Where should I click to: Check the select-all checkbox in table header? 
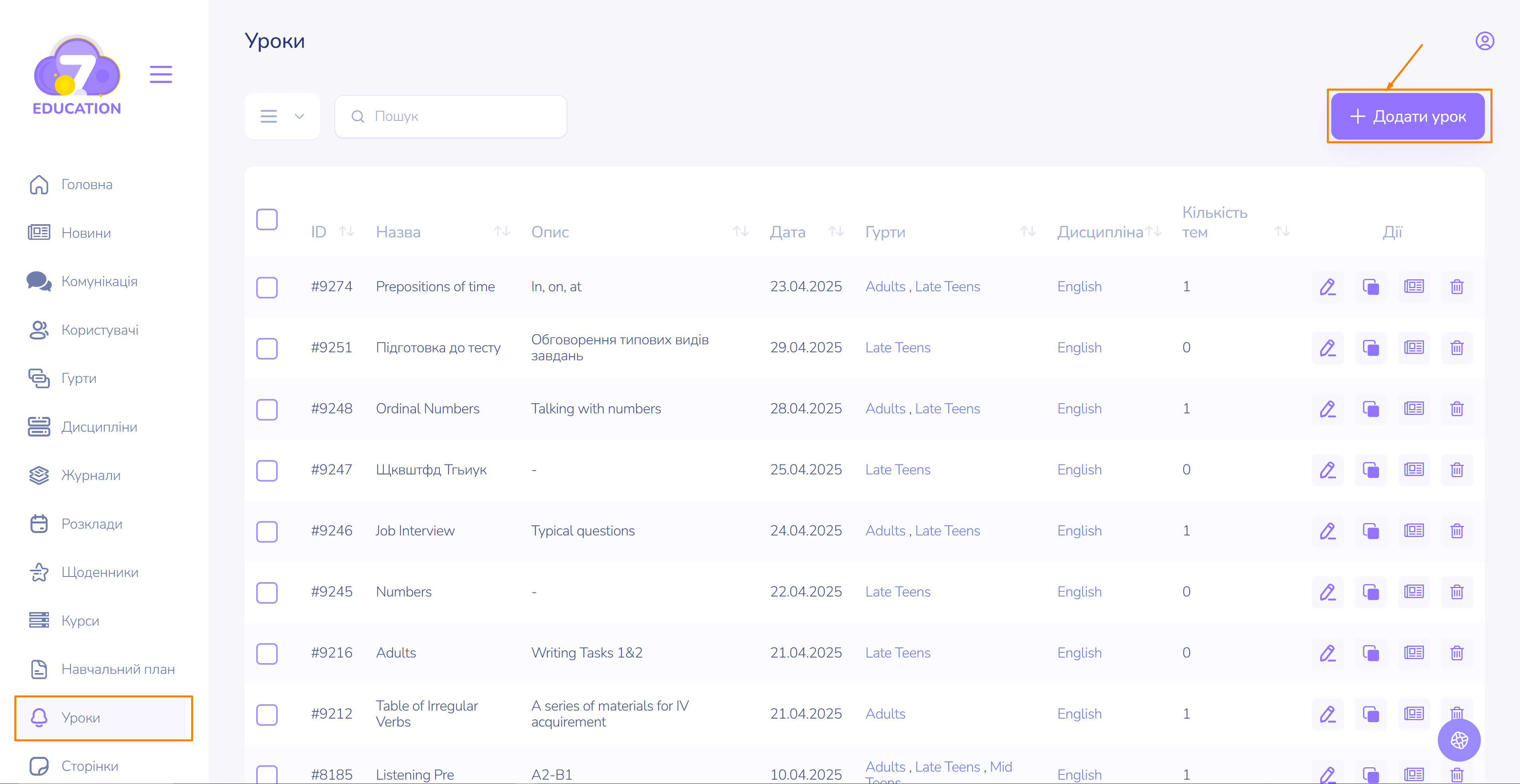(267, 219)
